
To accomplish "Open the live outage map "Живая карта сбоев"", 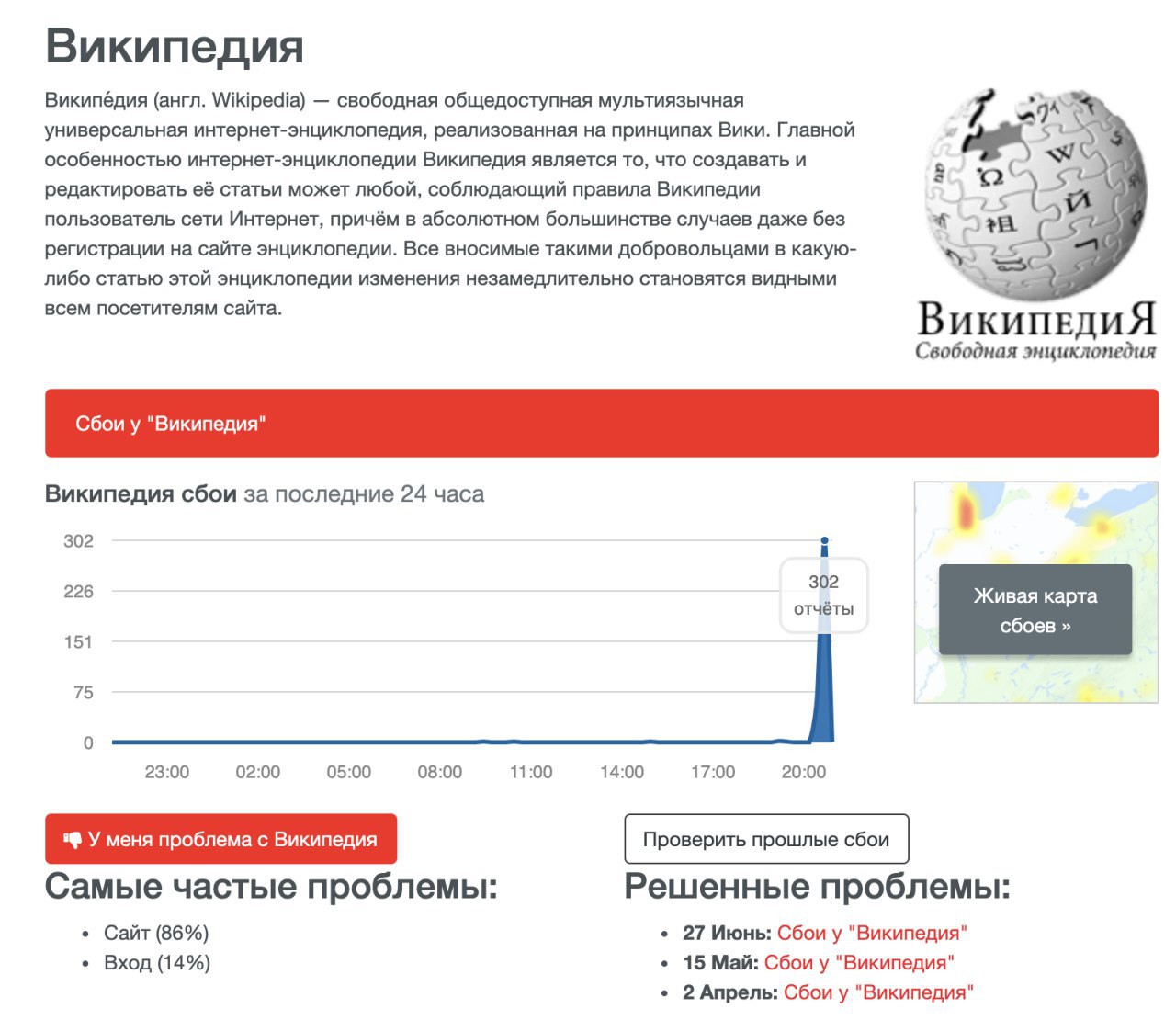I will pyautogui.click(x=1035, y=610).
